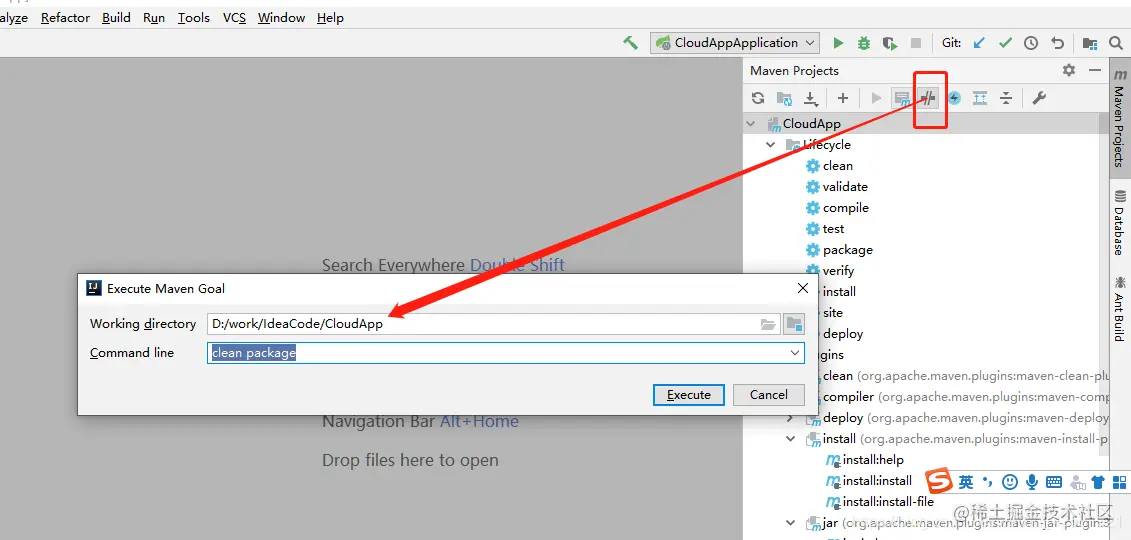
Task: Revert changes with the Git undo arrow
Action: tap(1057, 43)
